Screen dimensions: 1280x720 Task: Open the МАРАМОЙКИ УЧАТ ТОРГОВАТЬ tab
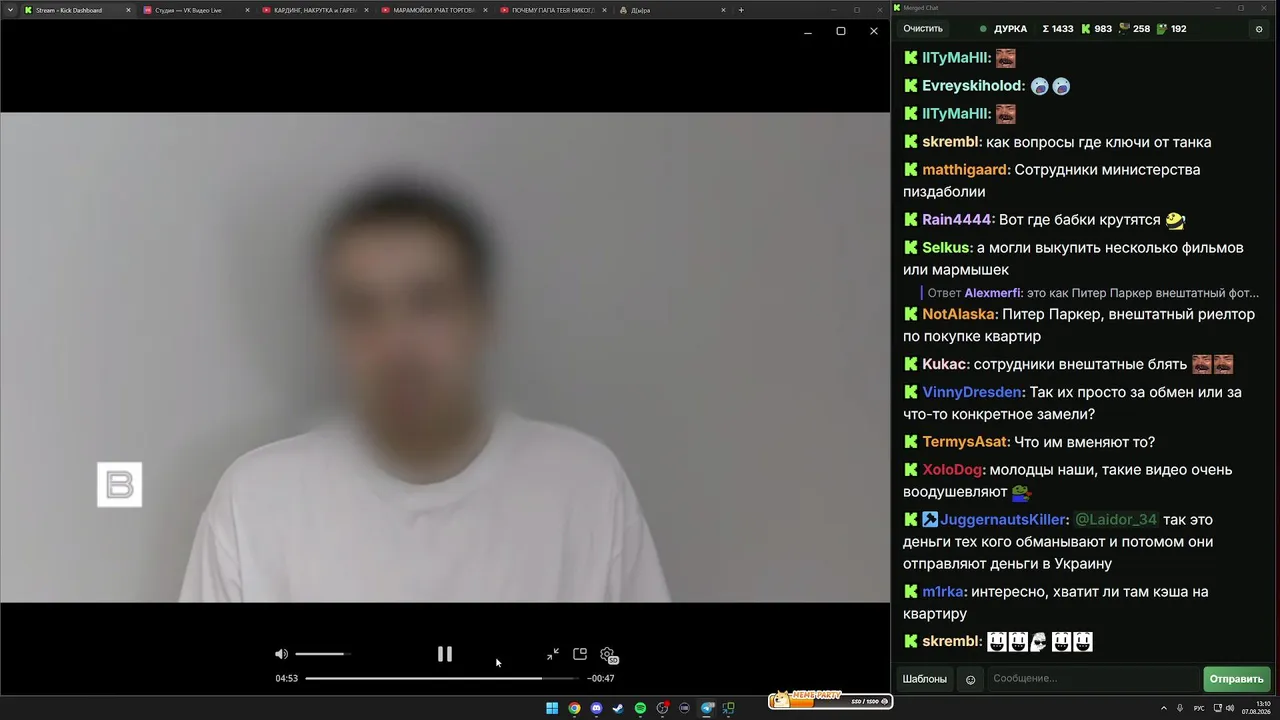[433, 10]
